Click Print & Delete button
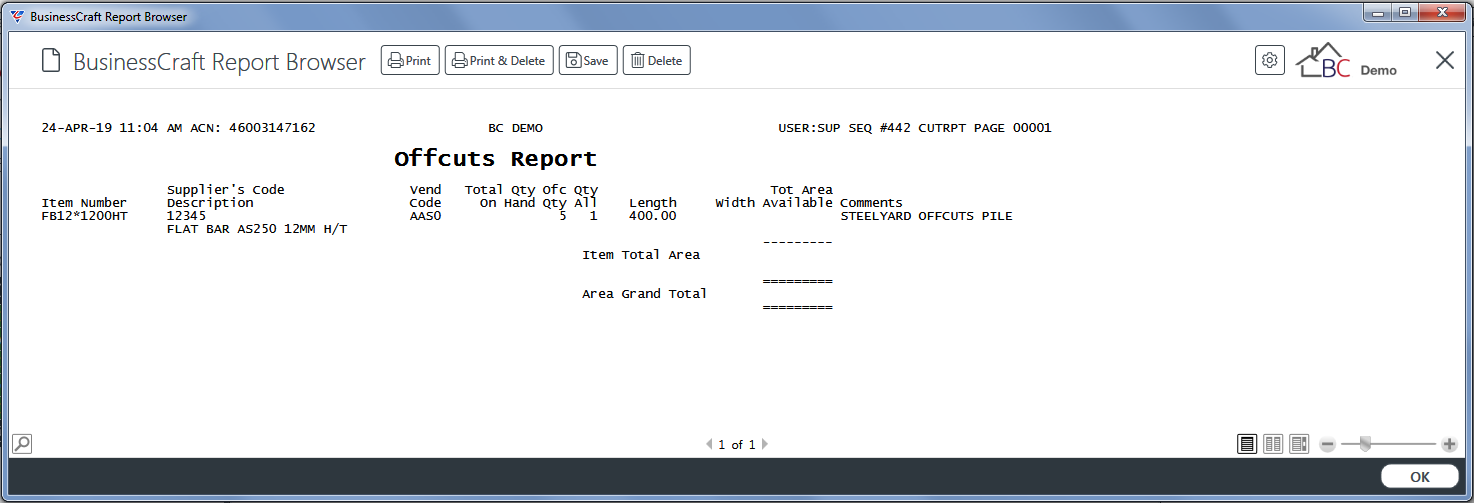This screenshot has width=1474, height=503. pyautogui.click(x=499, y=60)
